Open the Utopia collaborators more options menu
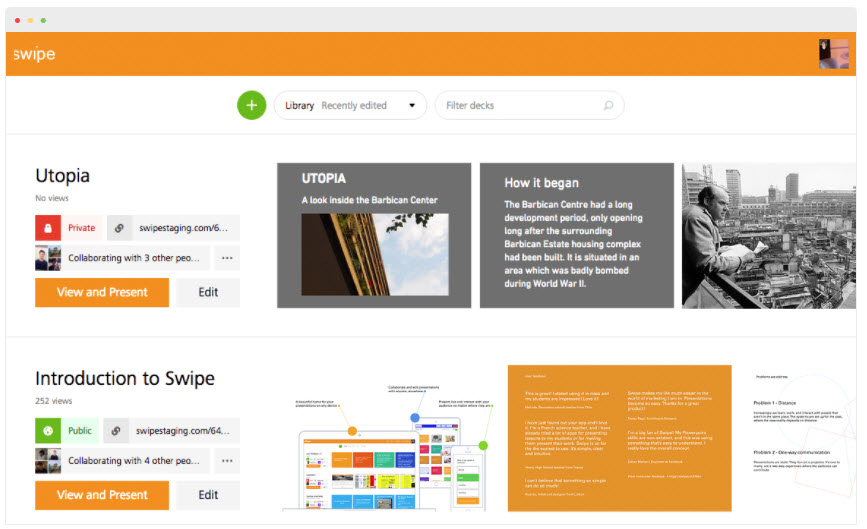Screen dimensions: 867x529 tap(227, 258)
